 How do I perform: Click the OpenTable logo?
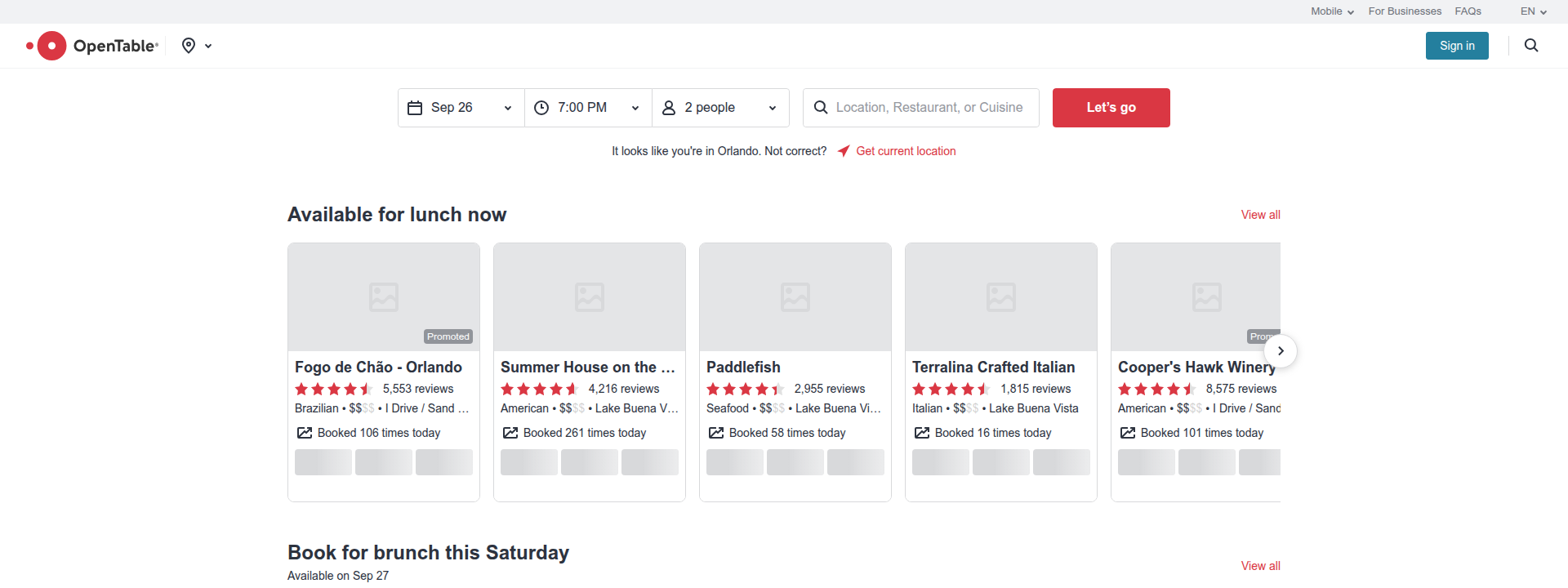pyautogui.click(x=92, y=46)
